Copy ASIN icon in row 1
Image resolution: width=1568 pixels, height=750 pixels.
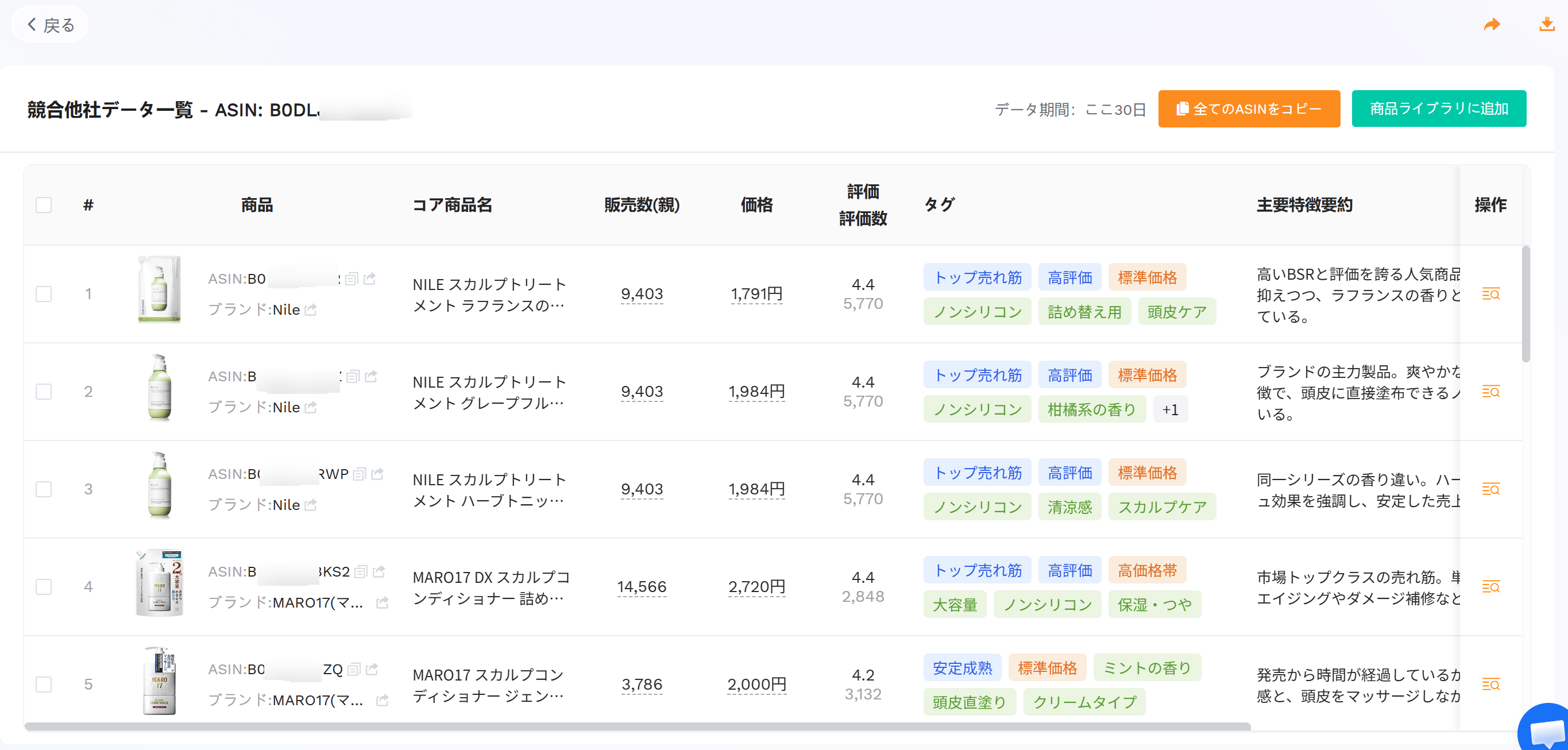(x=351, y=279)
